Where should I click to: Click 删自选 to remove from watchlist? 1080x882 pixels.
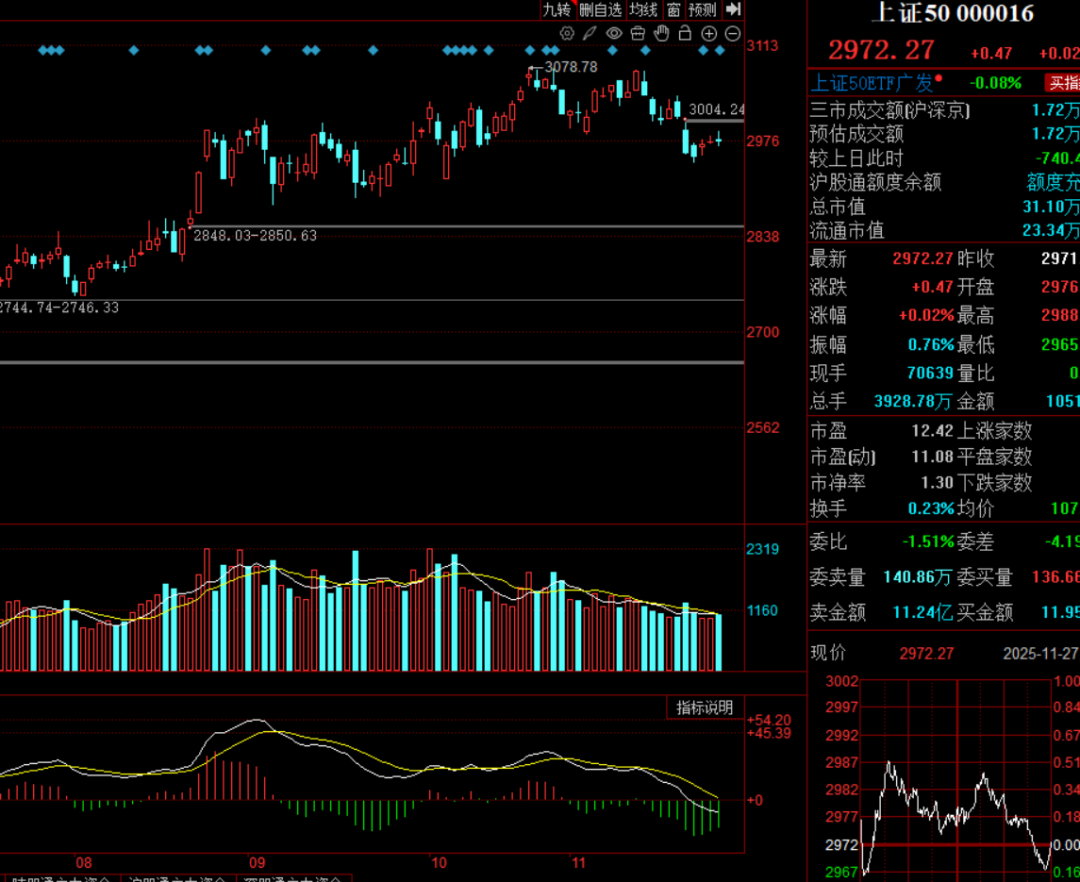coord(600,9)
